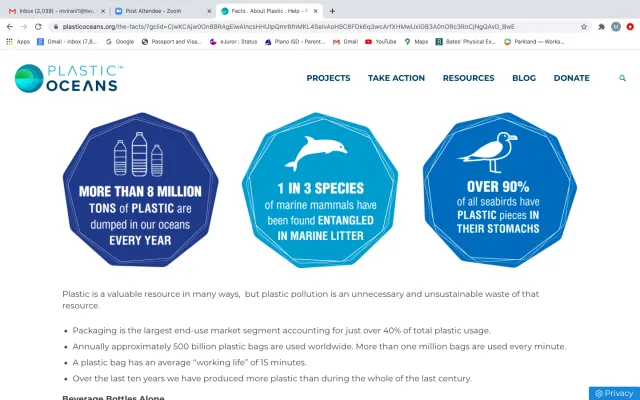Select the Facts About Plastic tab
This screenshot has height=400, width=640.
pyautogui.click(x=269, y=11)
